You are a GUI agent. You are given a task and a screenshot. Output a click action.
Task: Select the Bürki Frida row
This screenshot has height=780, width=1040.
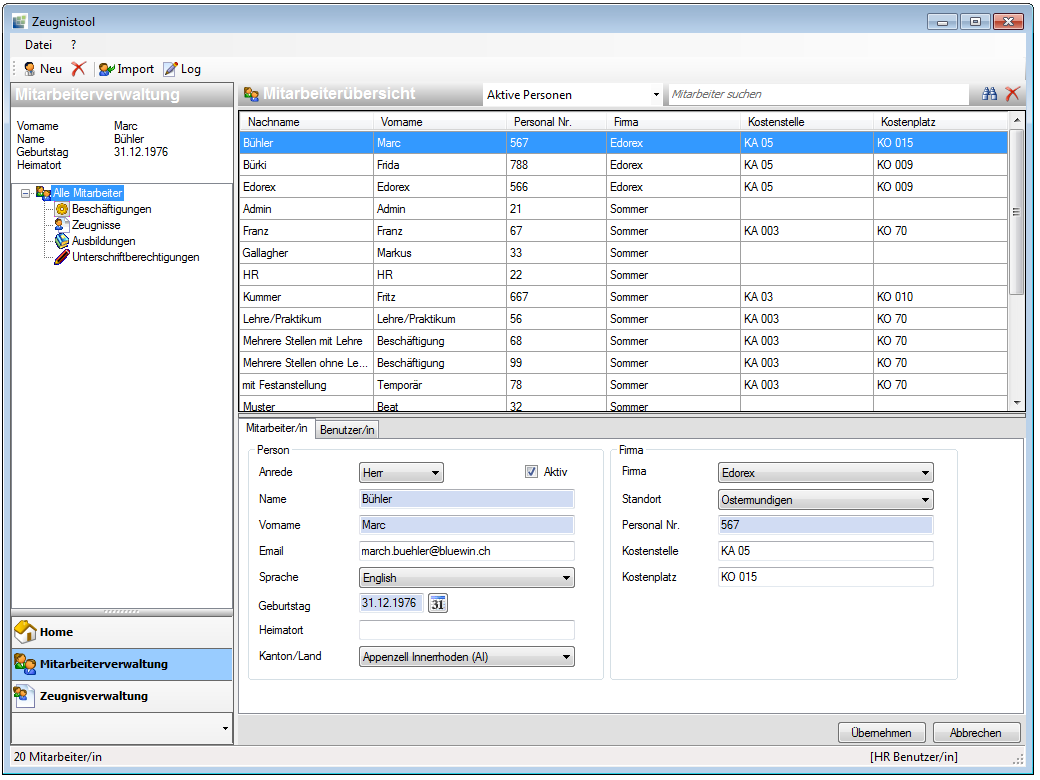pos(623,165)
